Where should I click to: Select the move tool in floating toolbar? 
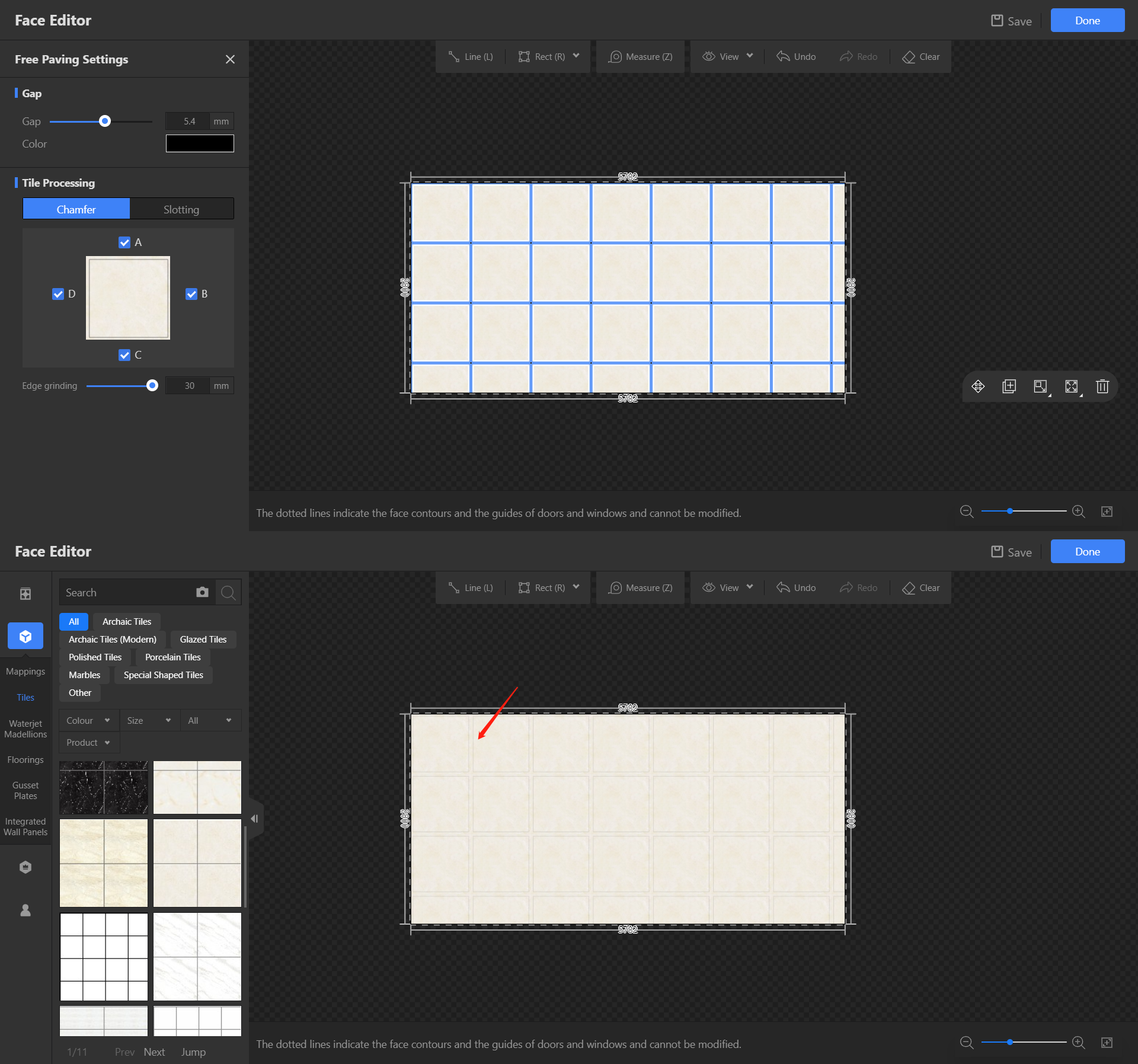[x=978, y=386]
